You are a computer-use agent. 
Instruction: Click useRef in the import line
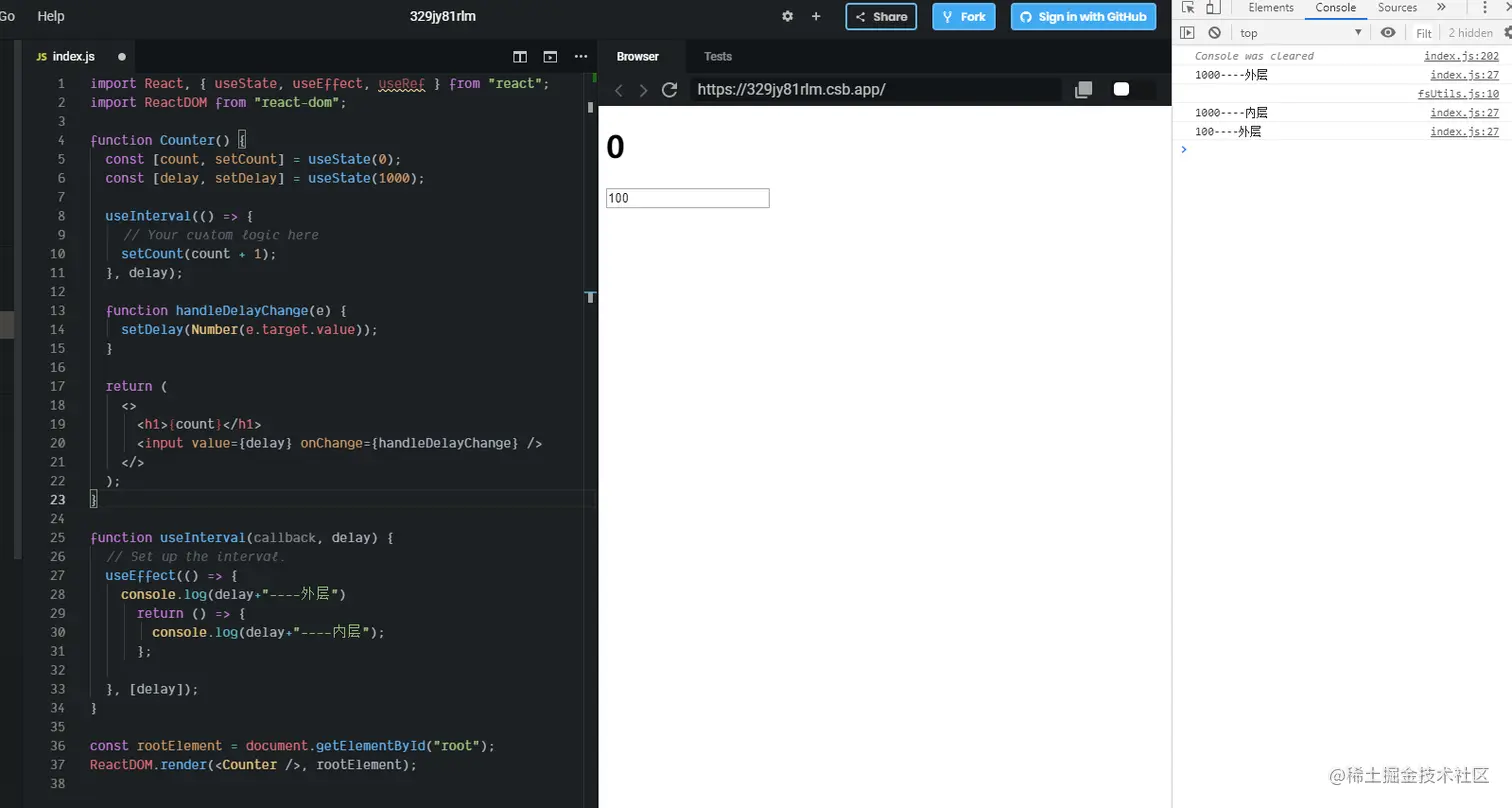[x=402, y=84]
